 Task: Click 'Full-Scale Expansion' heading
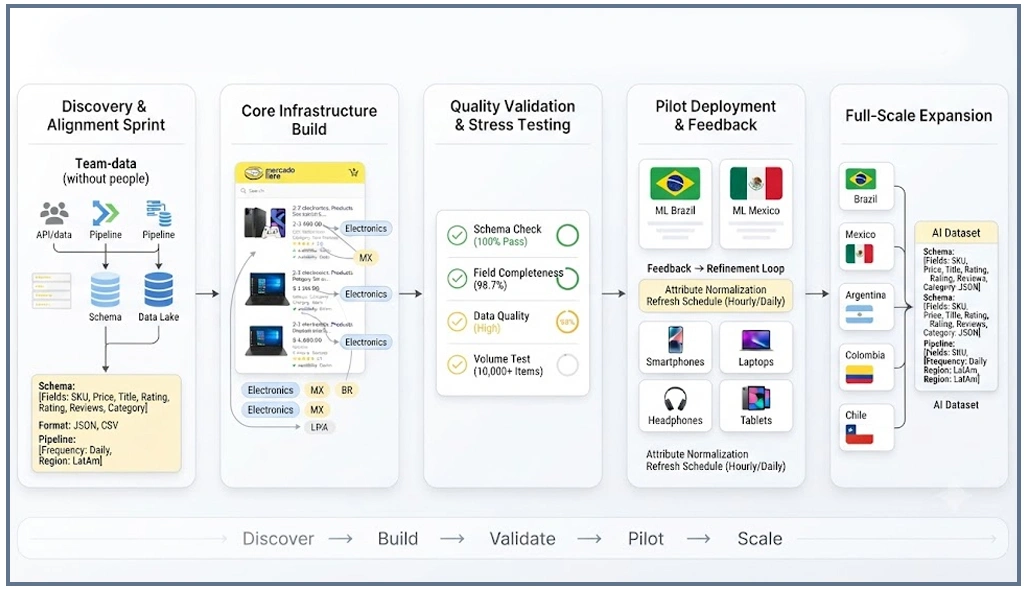[x=919, y=116]
